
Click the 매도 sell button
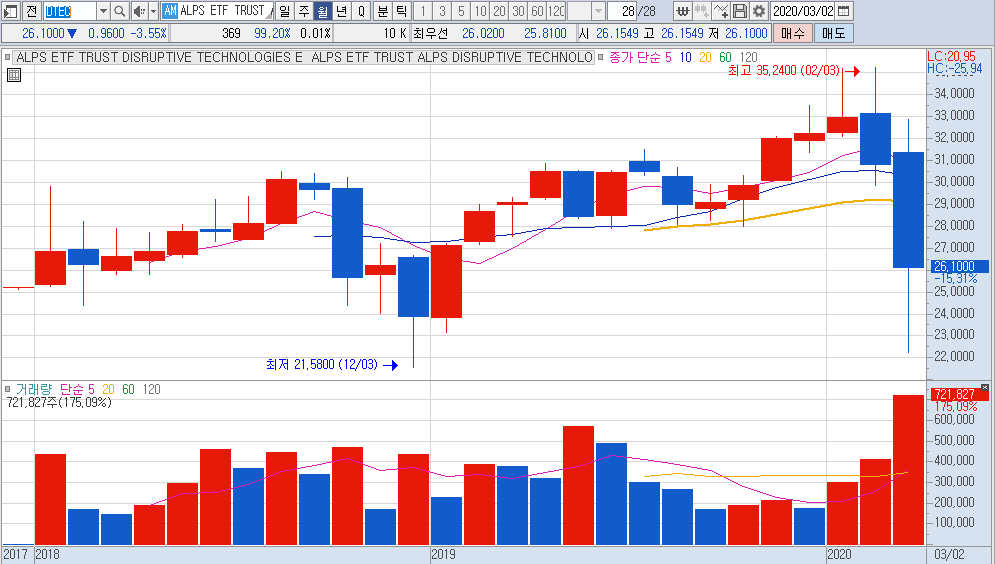click(x=833, y=33)
